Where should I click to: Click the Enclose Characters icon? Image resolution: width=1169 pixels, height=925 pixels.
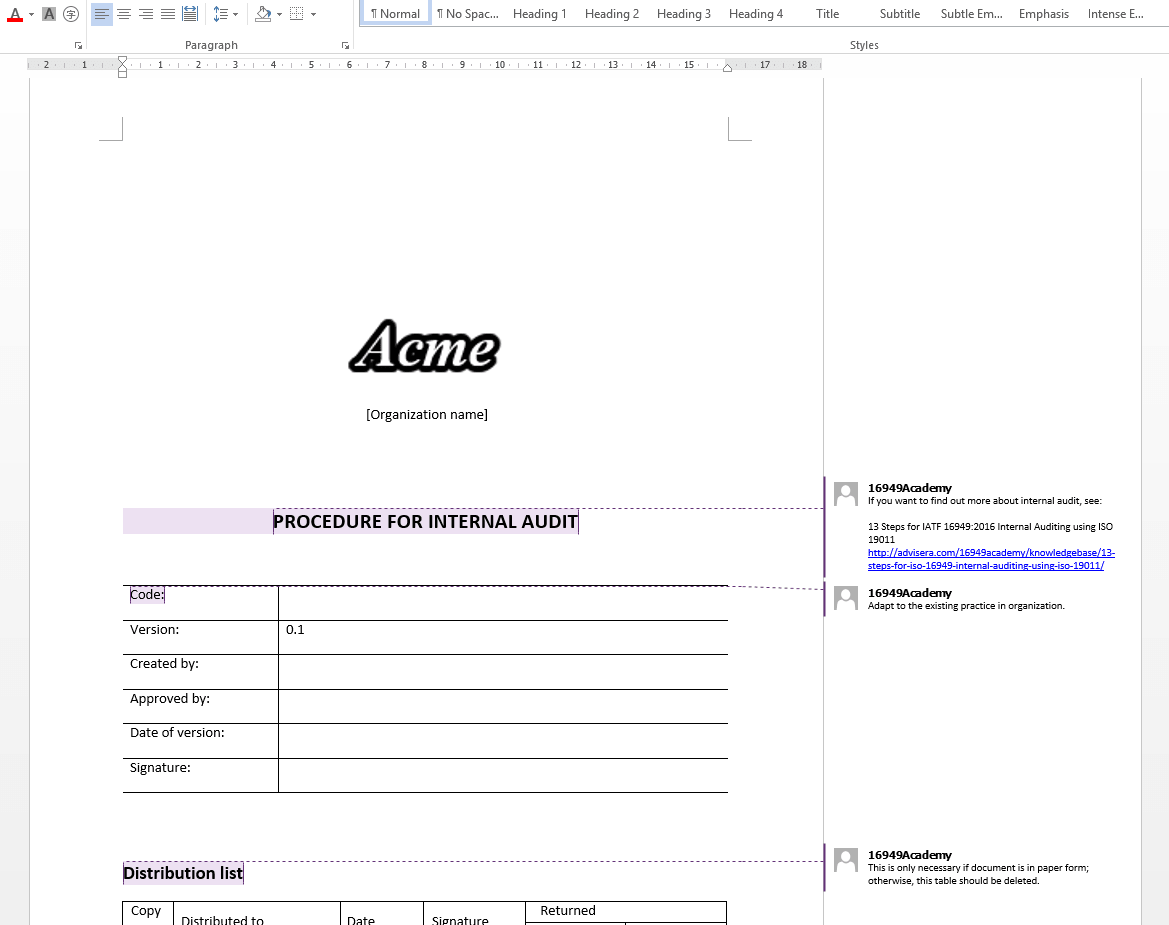pyautogui.click(x=70, y=14)
